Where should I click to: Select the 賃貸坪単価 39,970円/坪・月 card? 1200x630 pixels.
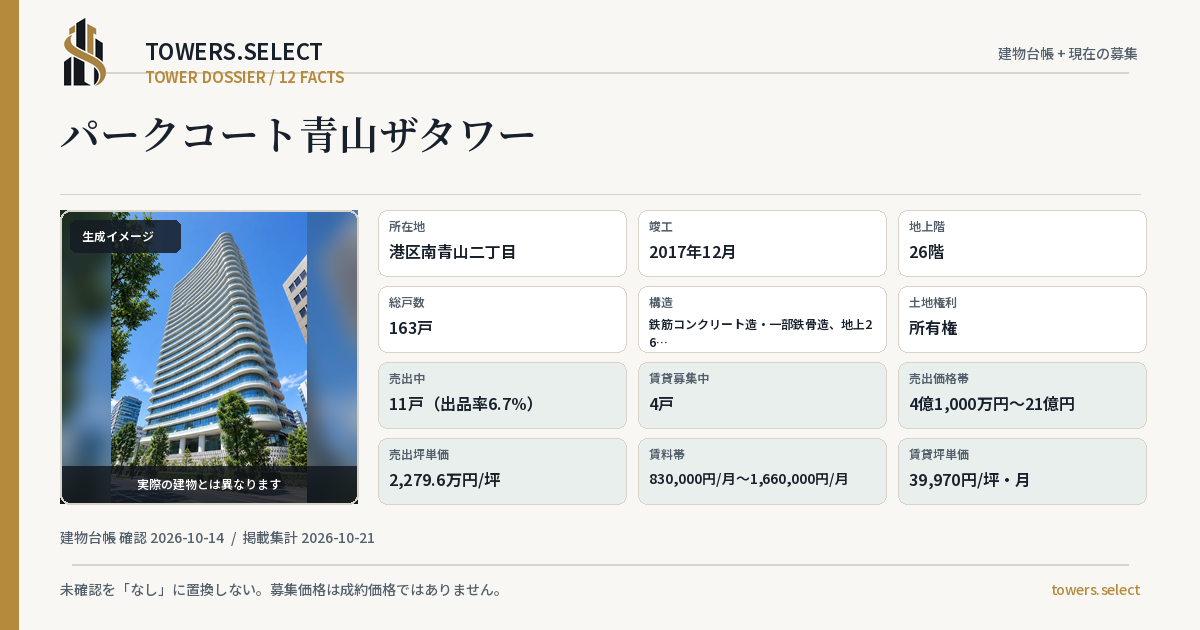[x=1022, y=471]
